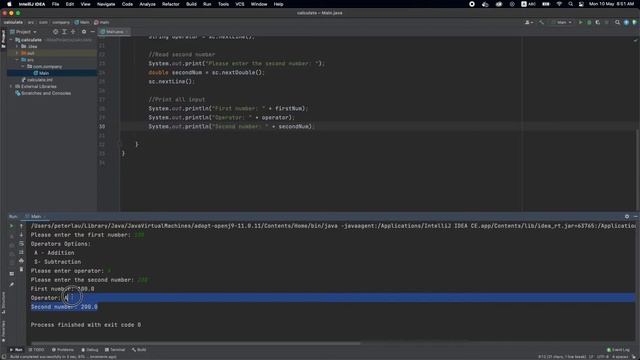This screenshot has height=360, width=640.
Task: Collapse the com.company package
Action: (23, 66)
